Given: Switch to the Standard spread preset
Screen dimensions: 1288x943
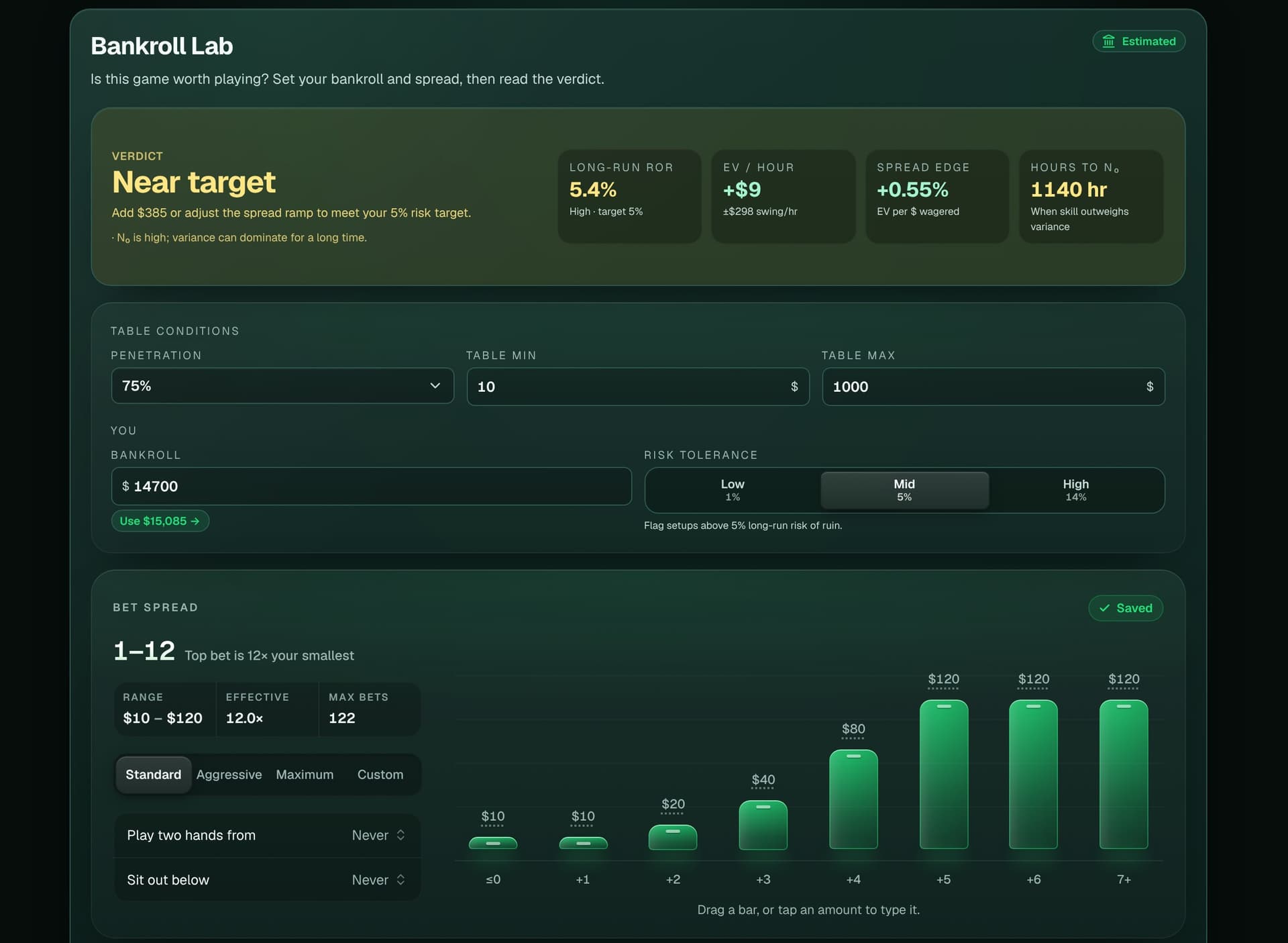Looking at the screenshot, I should pyautogui.click(x=154, y=775).
